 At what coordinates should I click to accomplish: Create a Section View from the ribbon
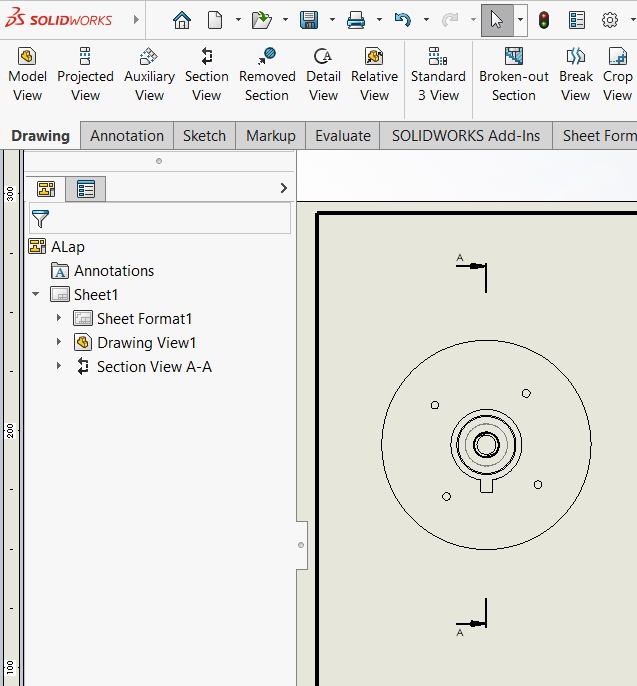206,74
